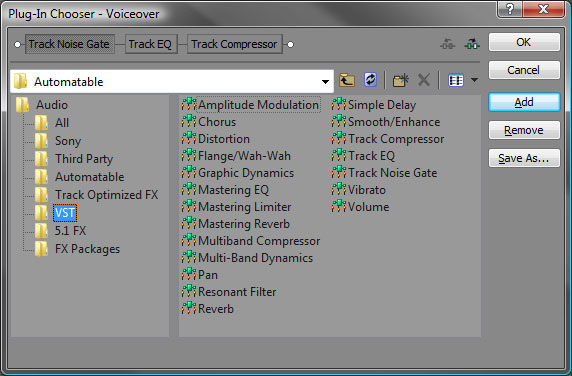Click the up-one-level folder icon
The width and height of the screenshot is (572, 376).
pyautogui.click(x=347, y=80)
